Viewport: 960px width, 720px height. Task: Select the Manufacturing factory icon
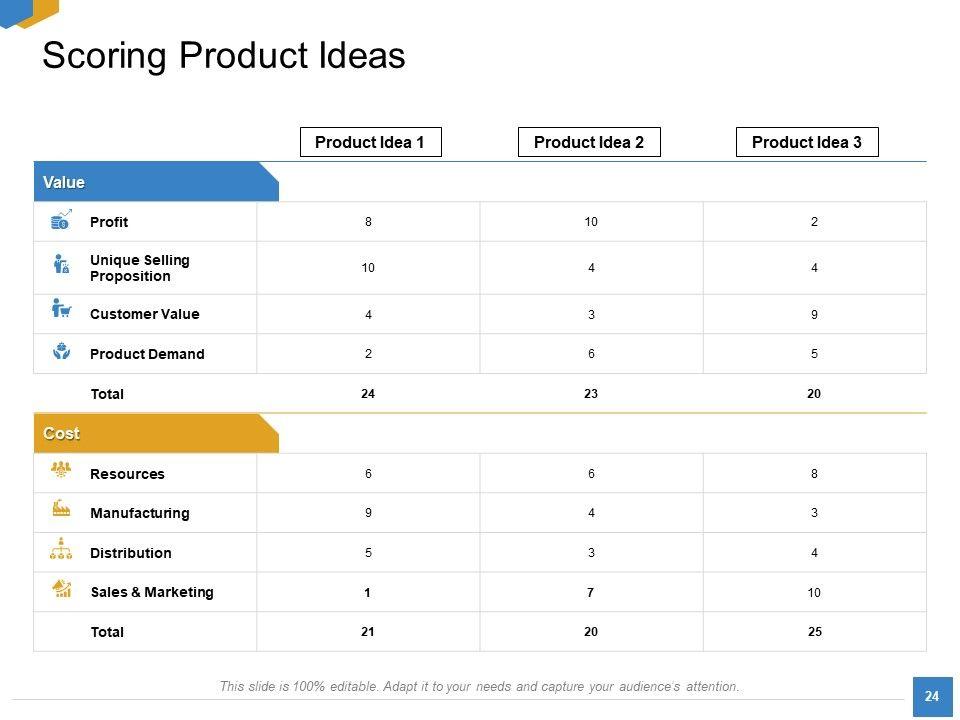(61, 509)
